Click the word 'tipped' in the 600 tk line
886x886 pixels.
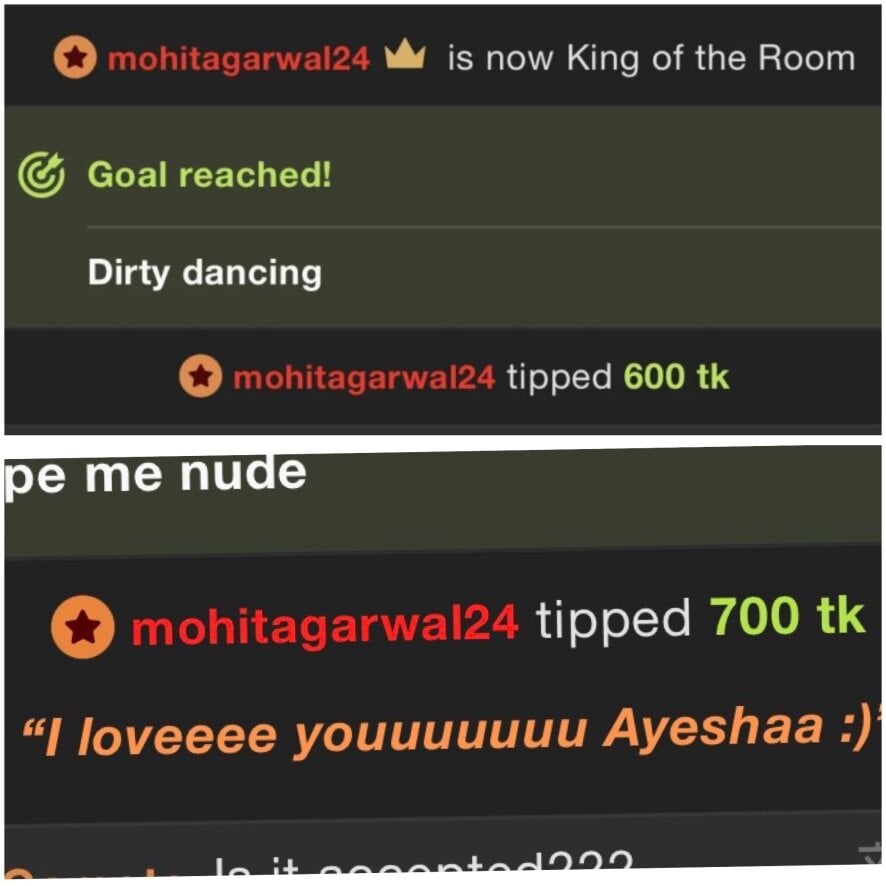tap(559, 377)
